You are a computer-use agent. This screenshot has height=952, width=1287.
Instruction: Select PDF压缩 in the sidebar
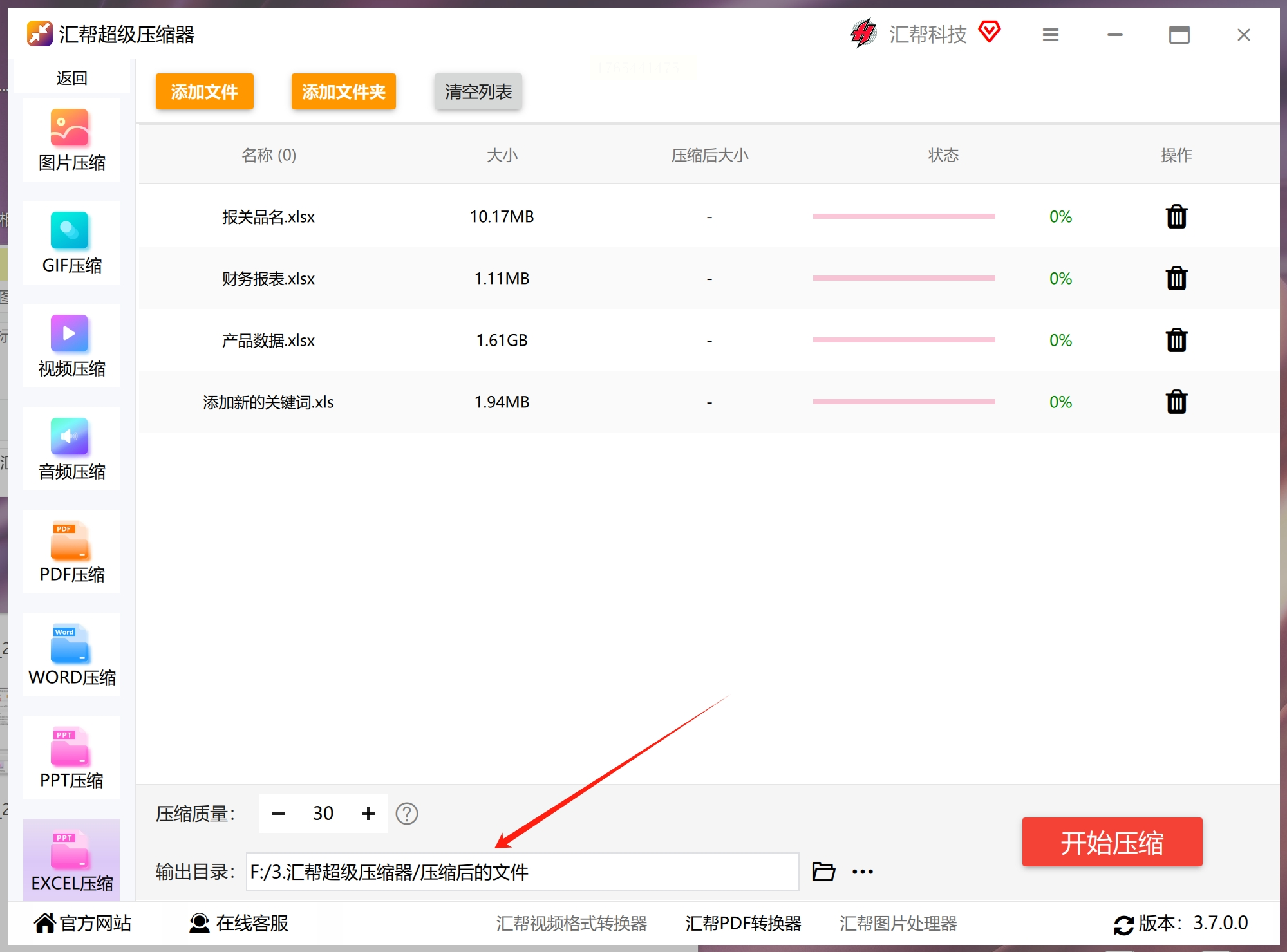71,552
